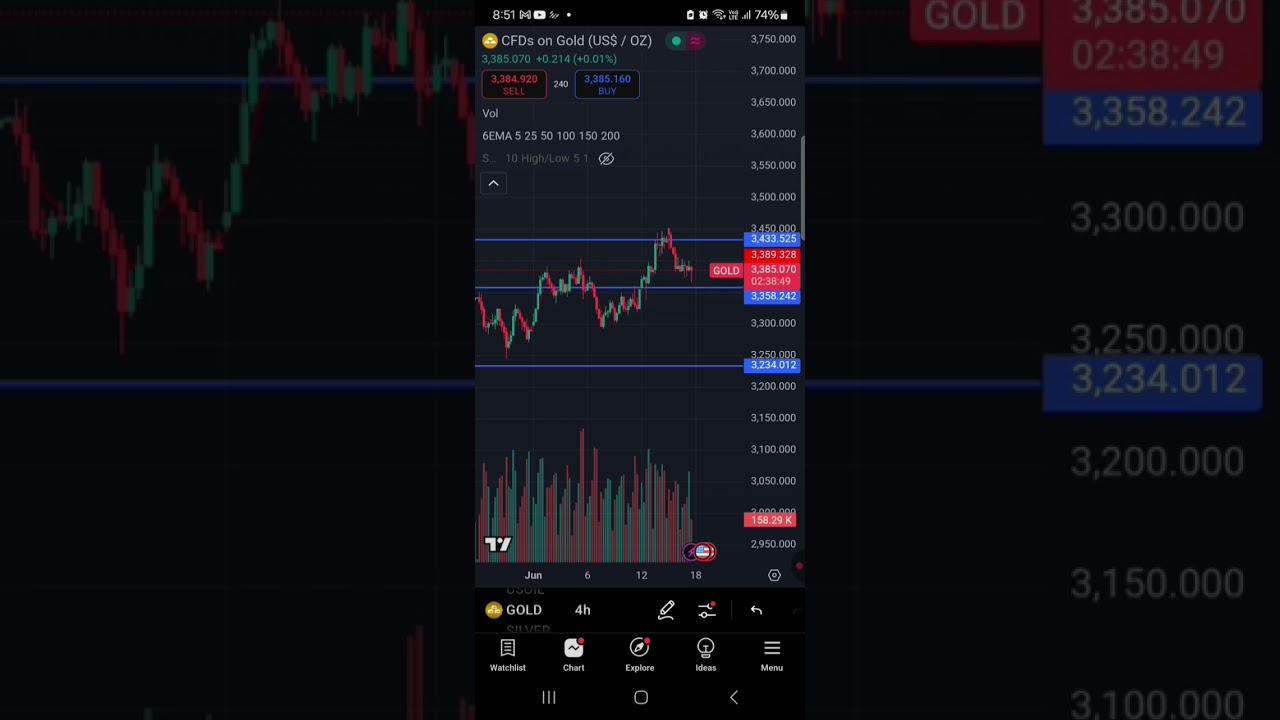Tap the 3,750.000 price scale label
1280x720 pixels.
[x=773, y=39]
